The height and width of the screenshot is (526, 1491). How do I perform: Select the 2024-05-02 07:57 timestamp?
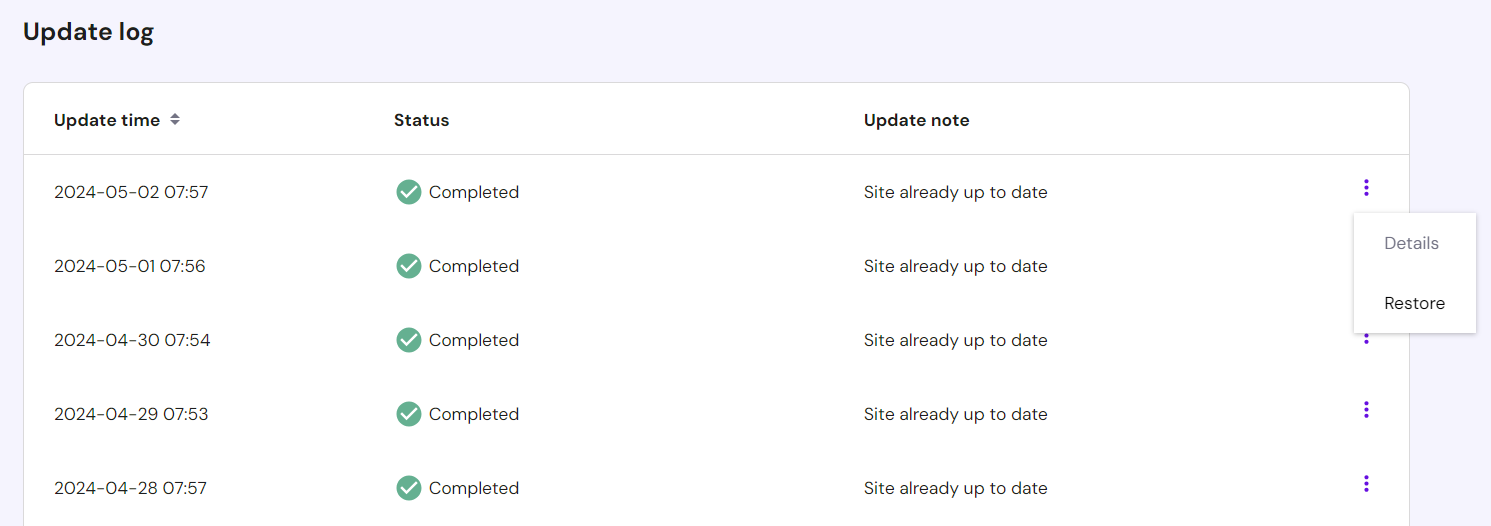coord(131,192)
